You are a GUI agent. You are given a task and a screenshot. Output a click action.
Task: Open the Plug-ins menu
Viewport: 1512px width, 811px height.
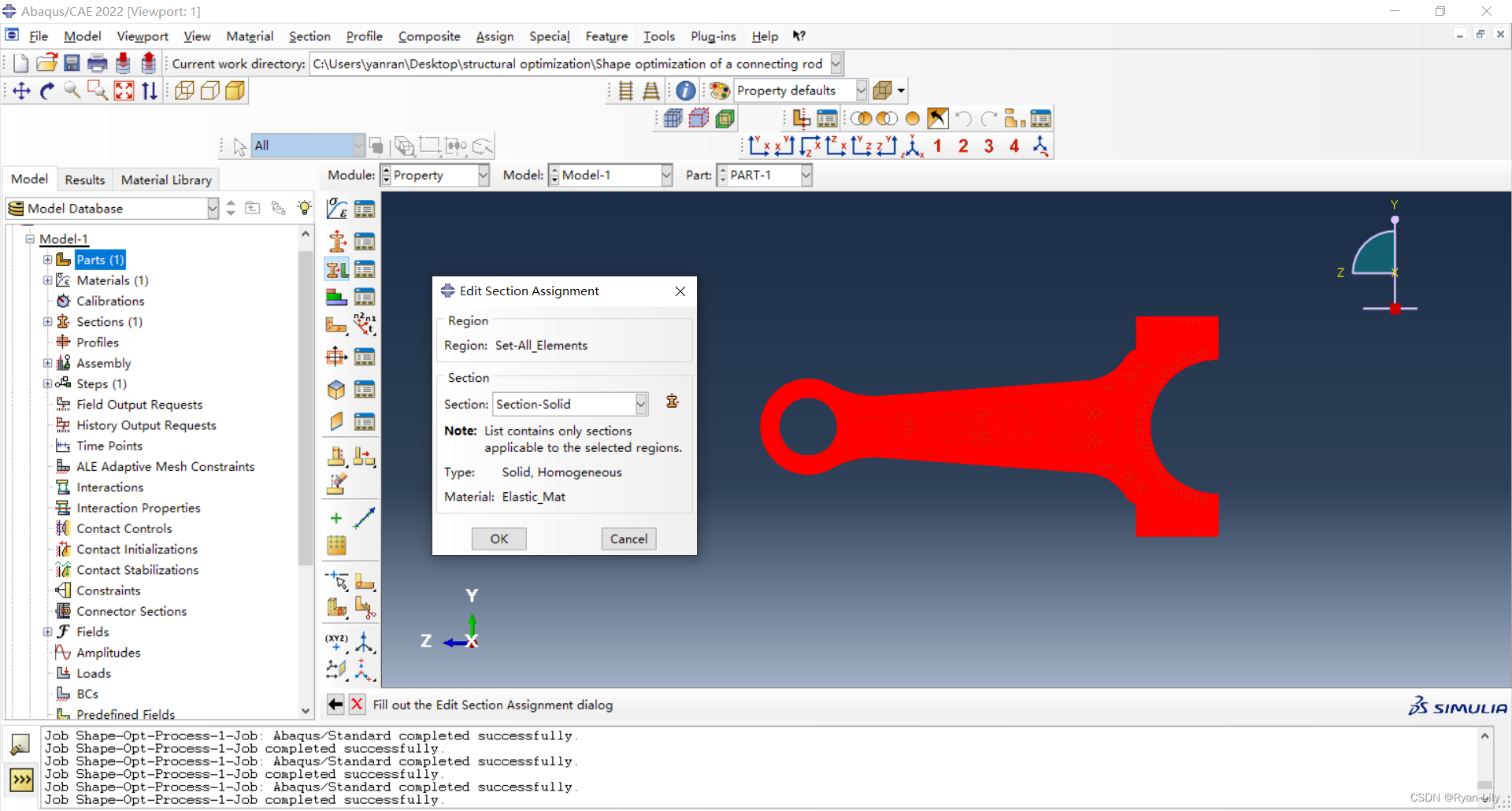click(713, 36)
